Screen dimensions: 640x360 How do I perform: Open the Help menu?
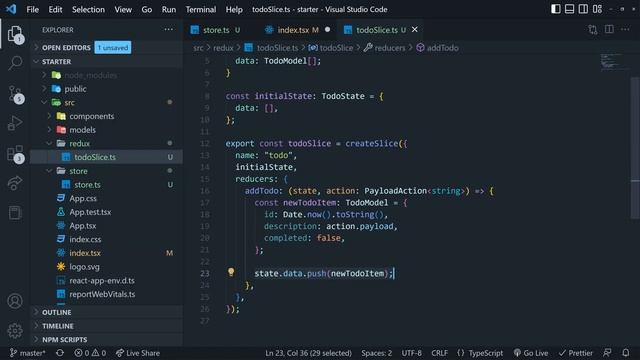point(234,9)
